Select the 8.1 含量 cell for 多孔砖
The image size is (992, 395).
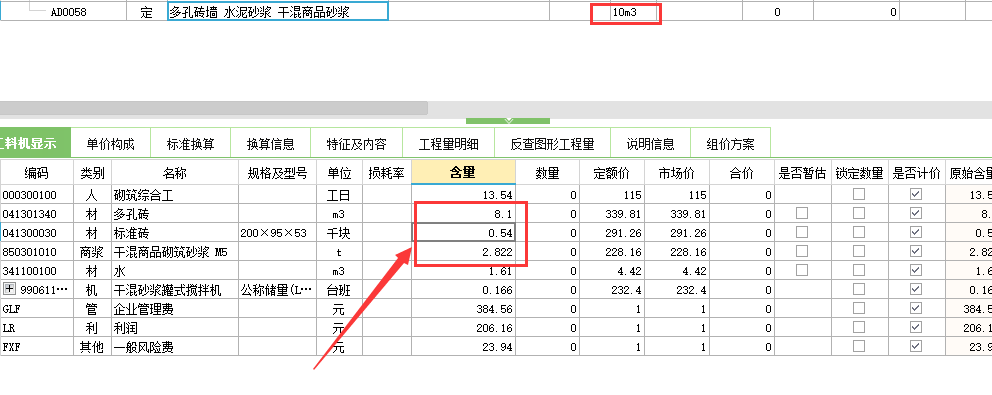coord(463,214)
